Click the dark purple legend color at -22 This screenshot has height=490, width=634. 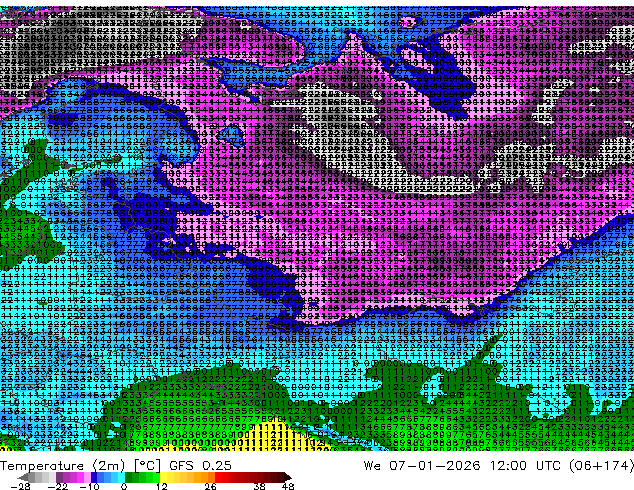tap(59, 477)
